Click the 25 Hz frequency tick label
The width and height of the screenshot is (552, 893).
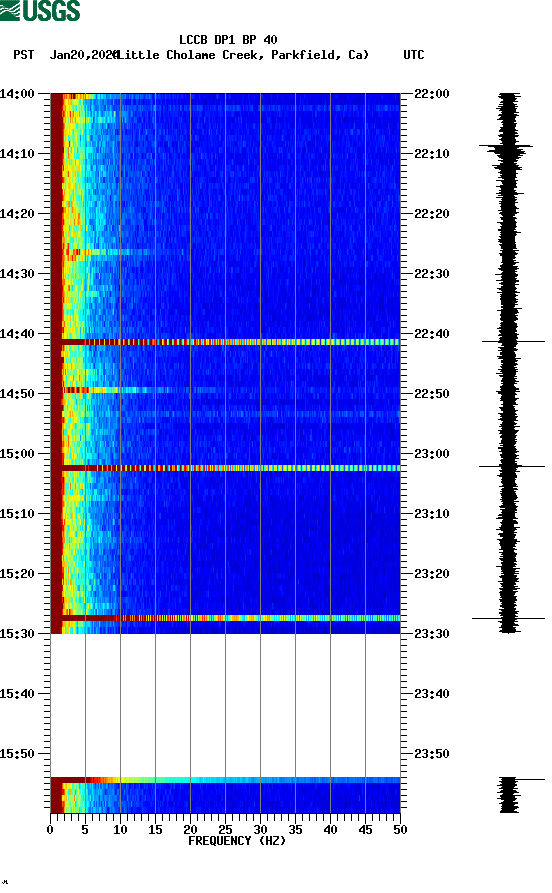point(225,830)
